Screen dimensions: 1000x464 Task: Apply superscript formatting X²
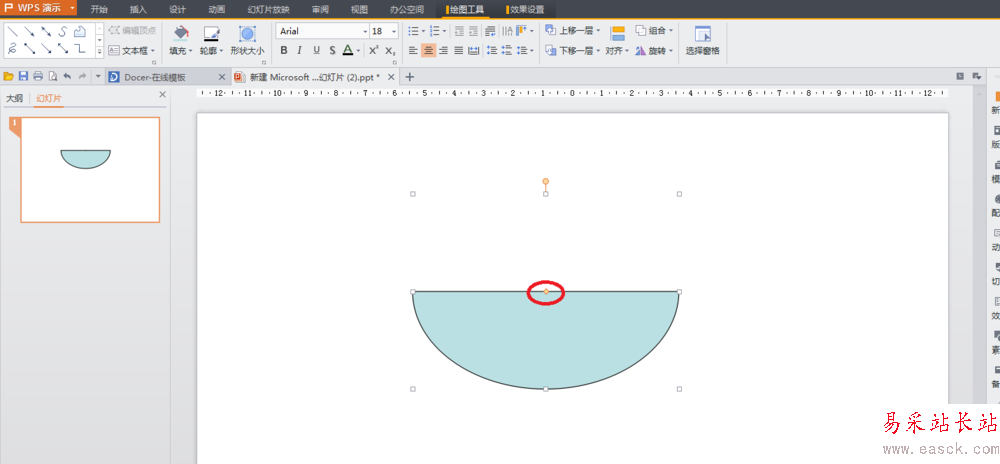(374, 50)
